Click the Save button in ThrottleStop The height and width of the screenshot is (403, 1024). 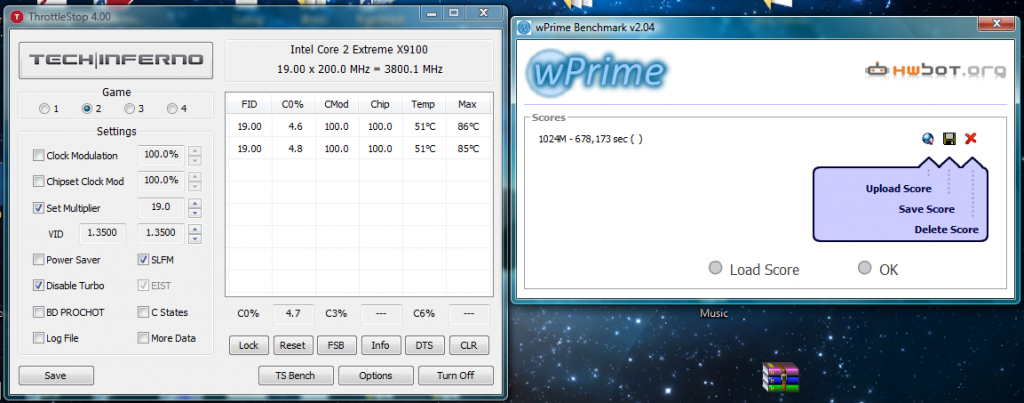click(x=56, y=376)
